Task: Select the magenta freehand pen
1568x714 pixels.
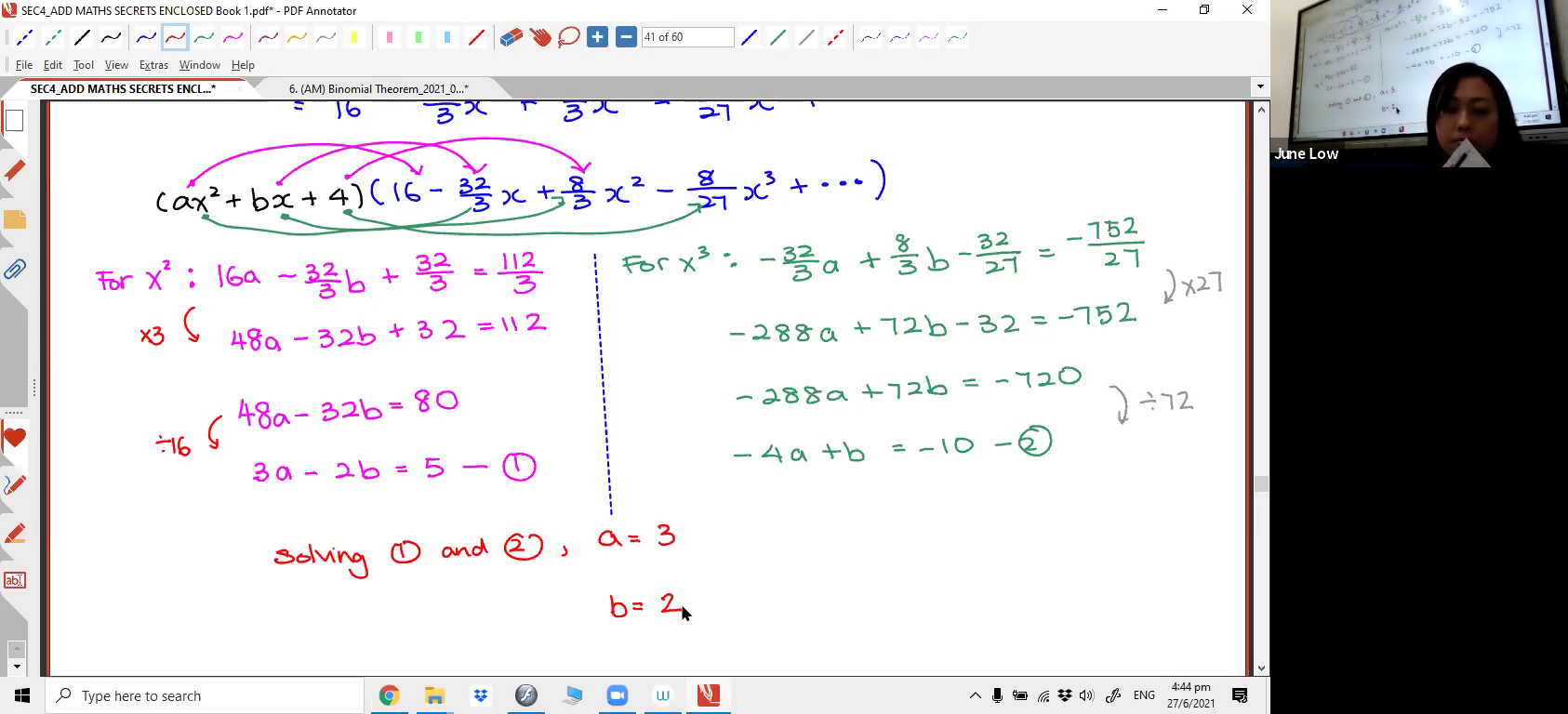Action: [233, 38]
